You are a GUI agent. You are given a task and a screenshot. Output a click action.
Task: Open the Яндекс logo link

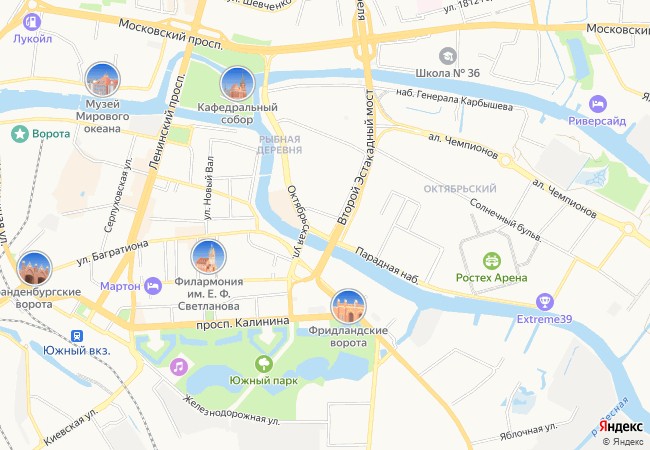[621, 426]
